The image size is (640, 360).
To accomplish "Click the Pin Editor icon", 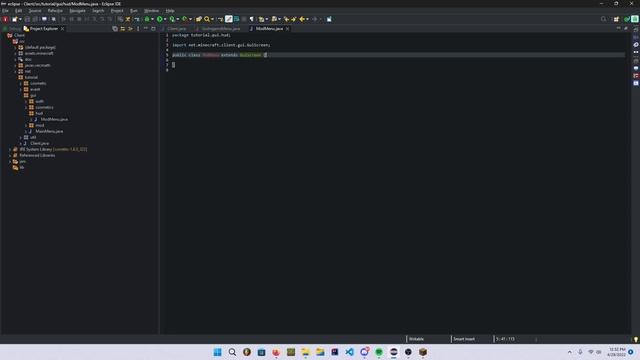I will click(x=329, y=19).
